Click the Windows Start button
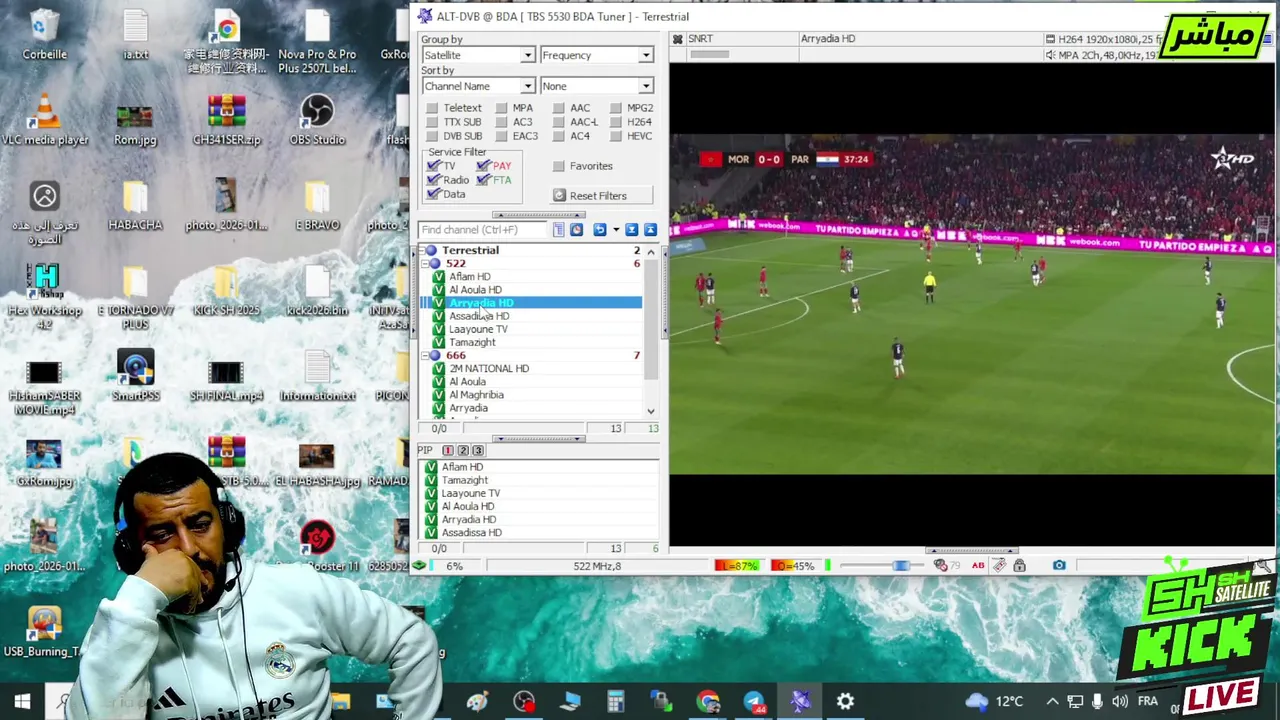This screenshot has height=720, width=1280. click(x=22, y=701)
